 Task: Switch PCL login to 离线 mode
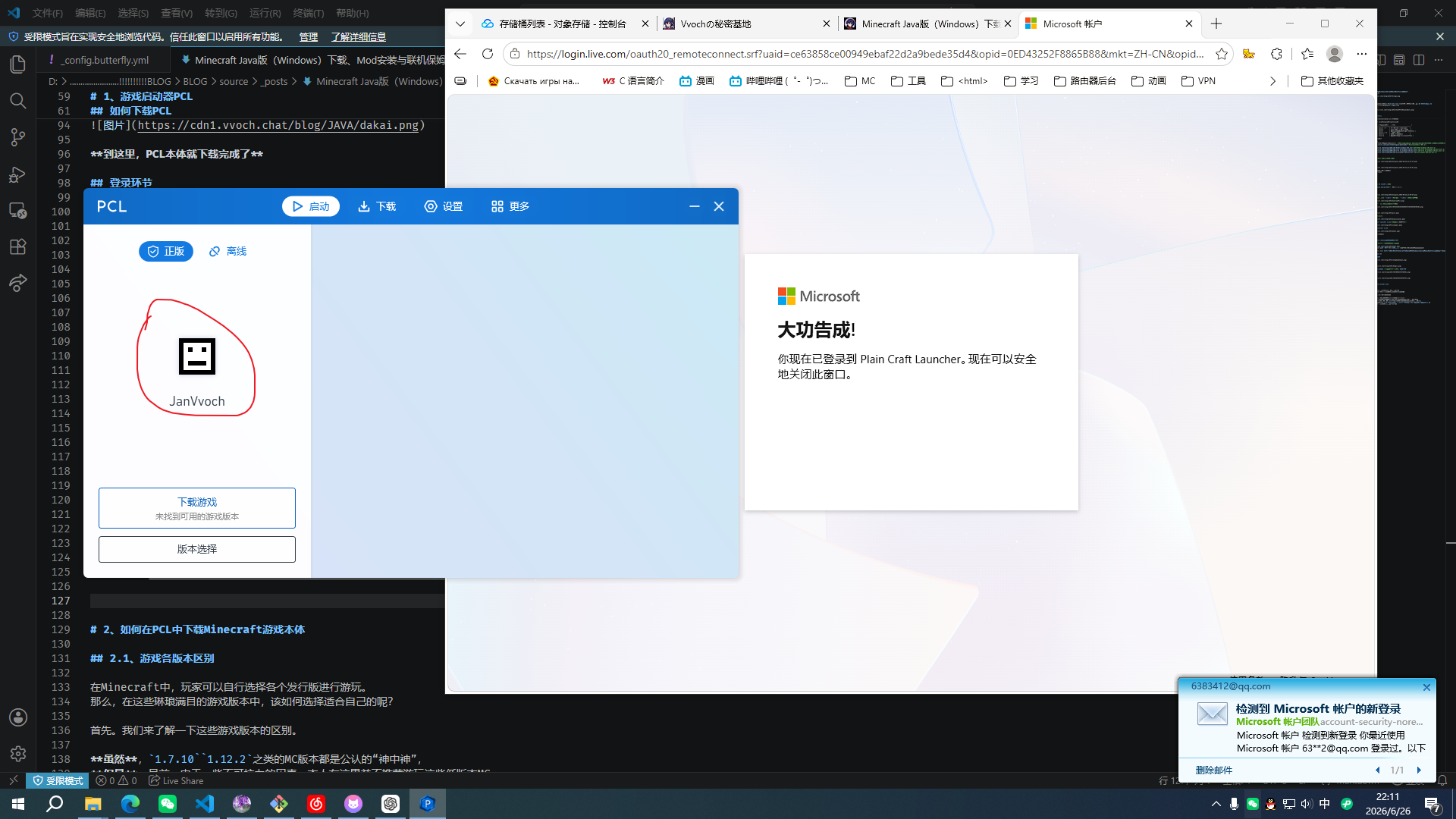[x=228, y=251]
